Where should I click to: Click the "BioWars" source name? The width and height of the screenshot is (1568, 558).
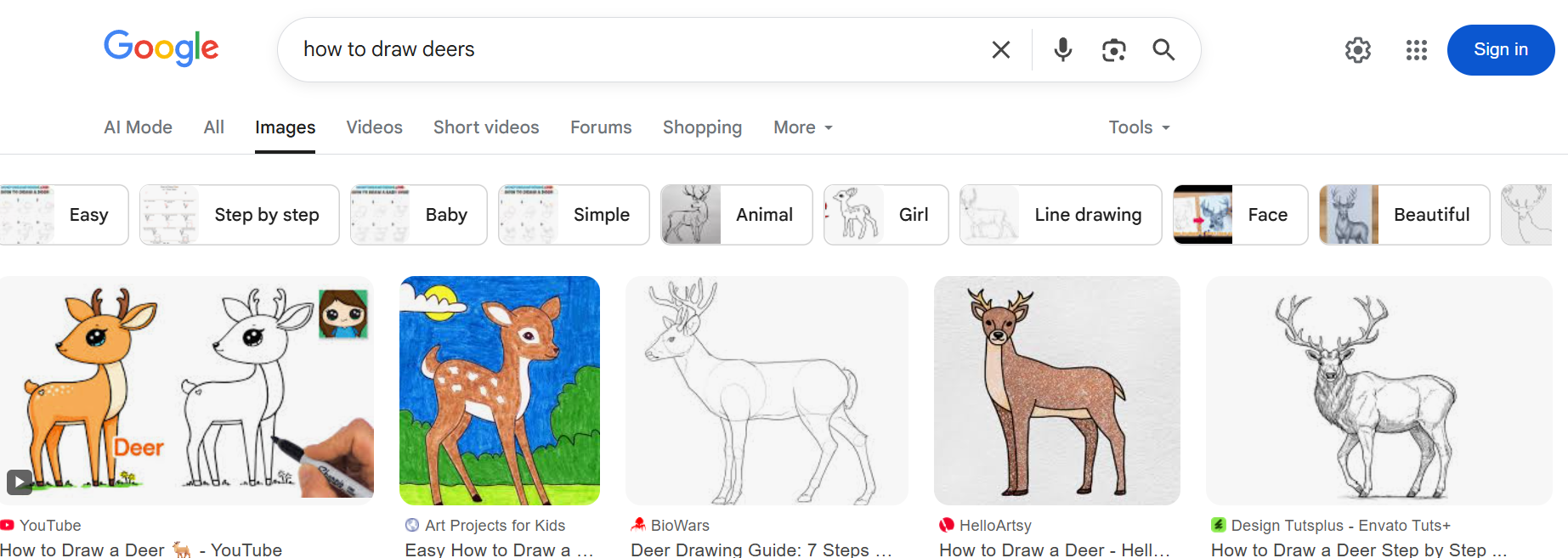680,526
